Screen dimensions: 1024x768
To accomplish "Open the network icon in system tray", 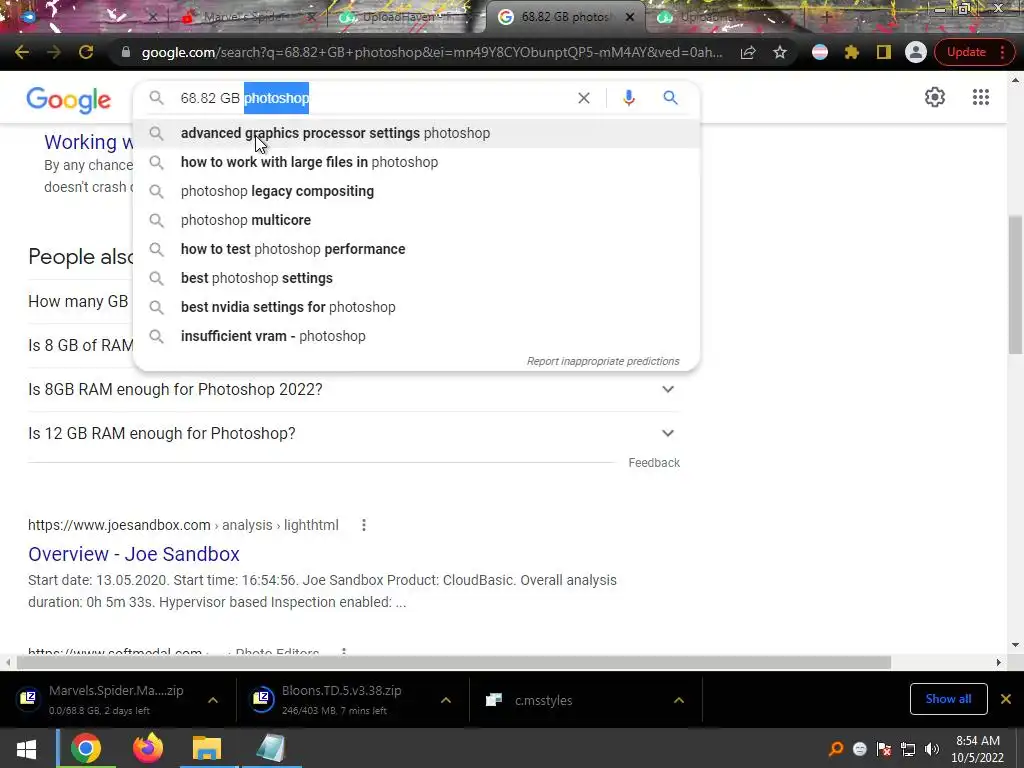I will pyautogui.click(x=908, y=749).
